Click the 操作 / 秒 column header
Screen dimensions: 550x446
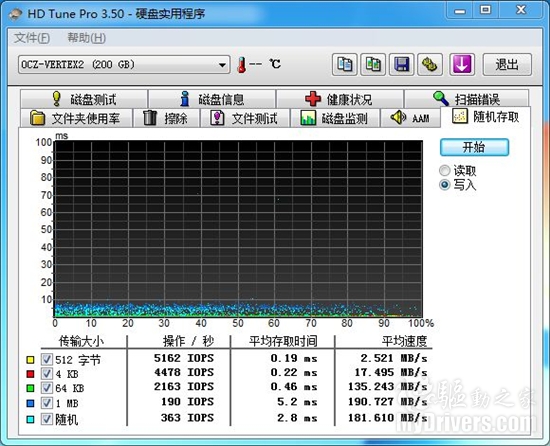[x=188, y=341]
